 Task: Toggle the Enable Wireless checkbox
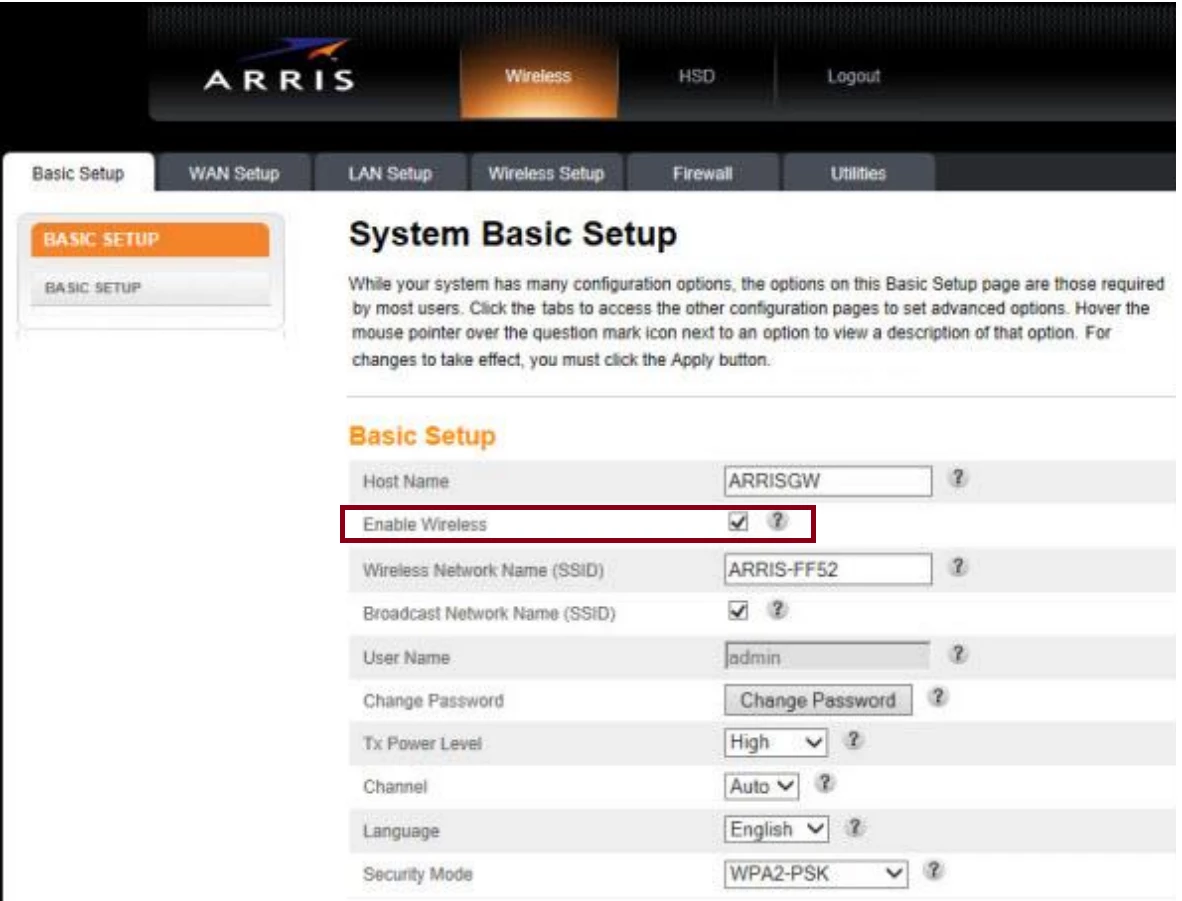tap(738, 522)
